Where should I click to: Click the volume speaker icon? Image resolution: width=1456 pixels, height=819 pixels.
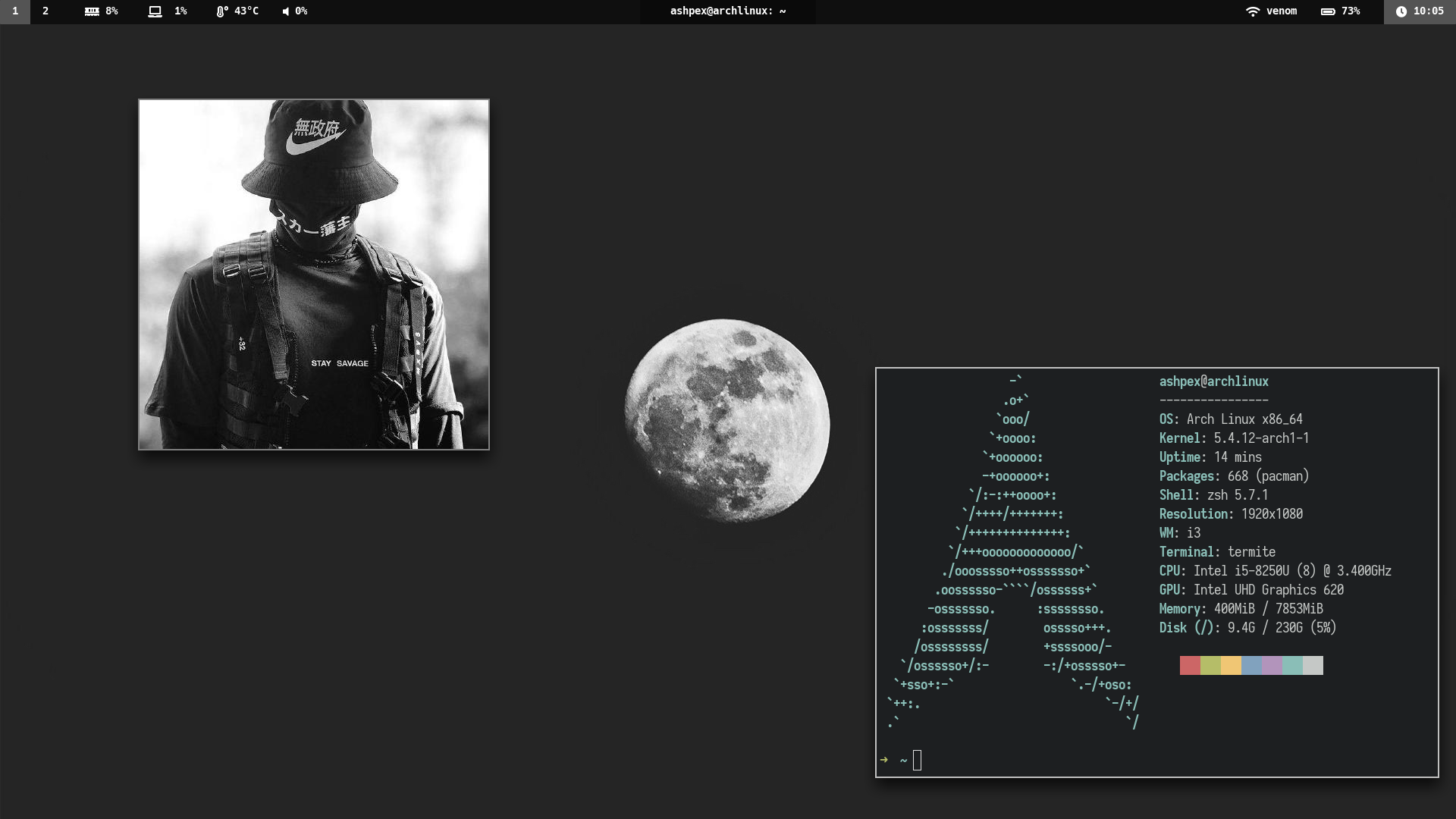tap(286, 11)
